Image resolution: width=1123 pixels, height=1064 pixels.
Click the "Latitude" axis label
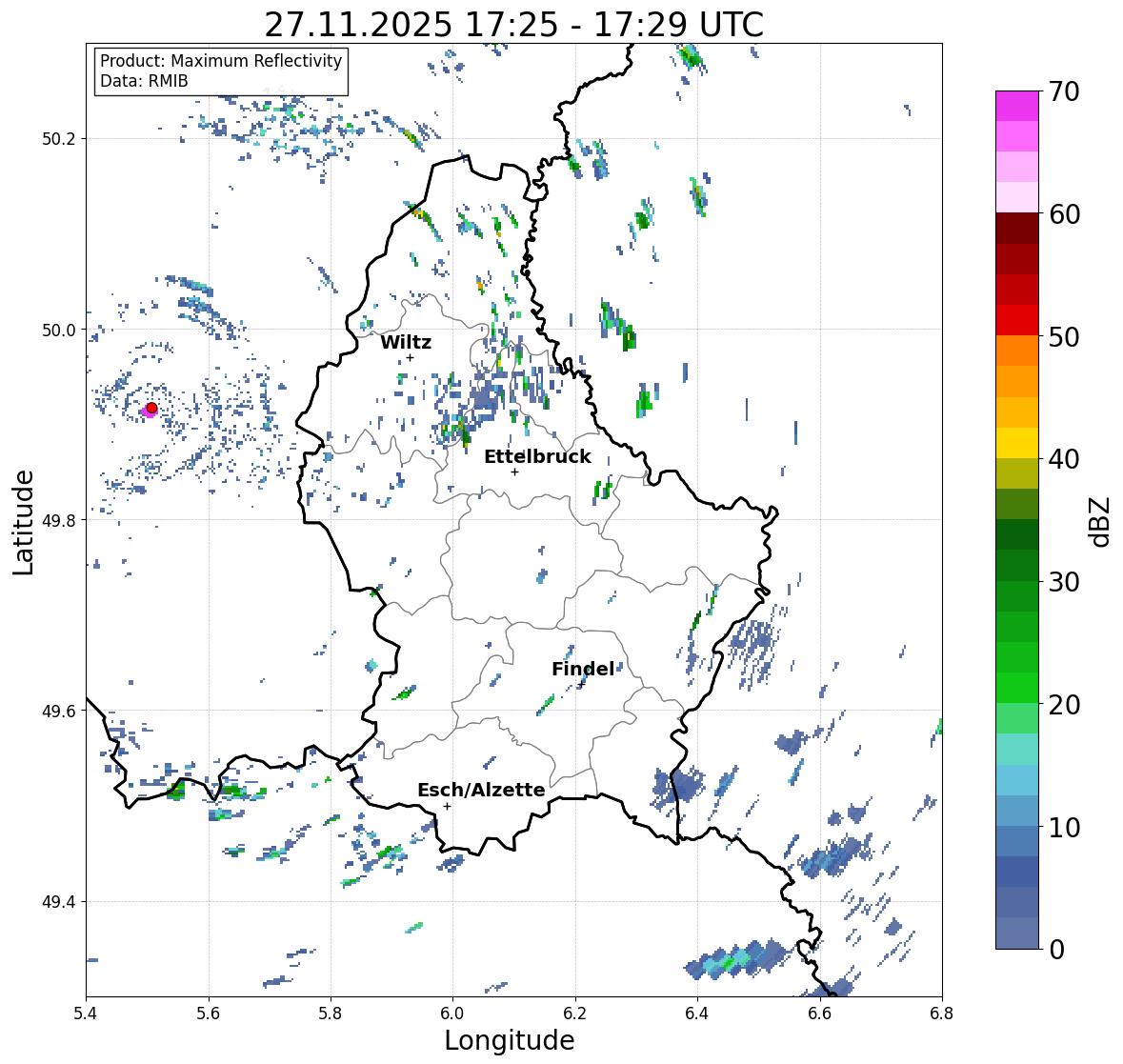click(23, 523)
